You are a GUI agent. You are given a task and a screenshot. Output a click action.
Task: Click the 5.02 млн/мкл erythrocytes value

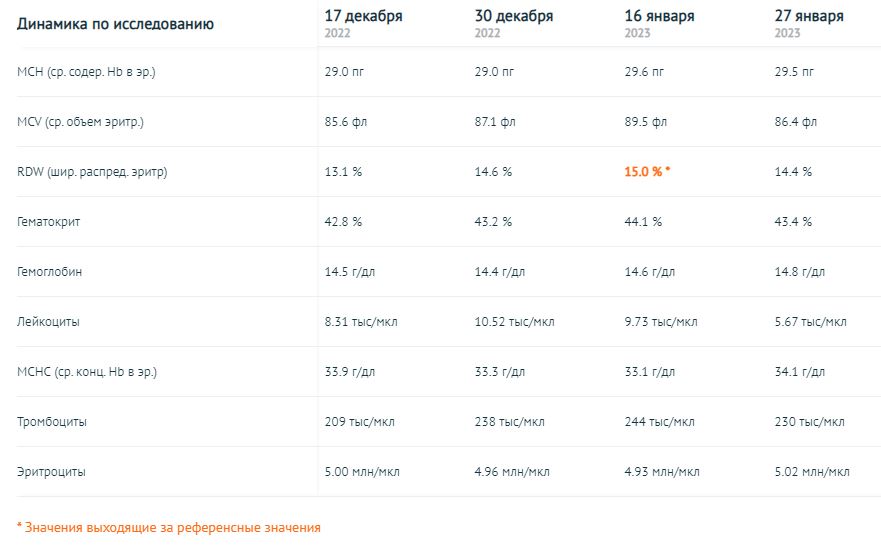812,472
